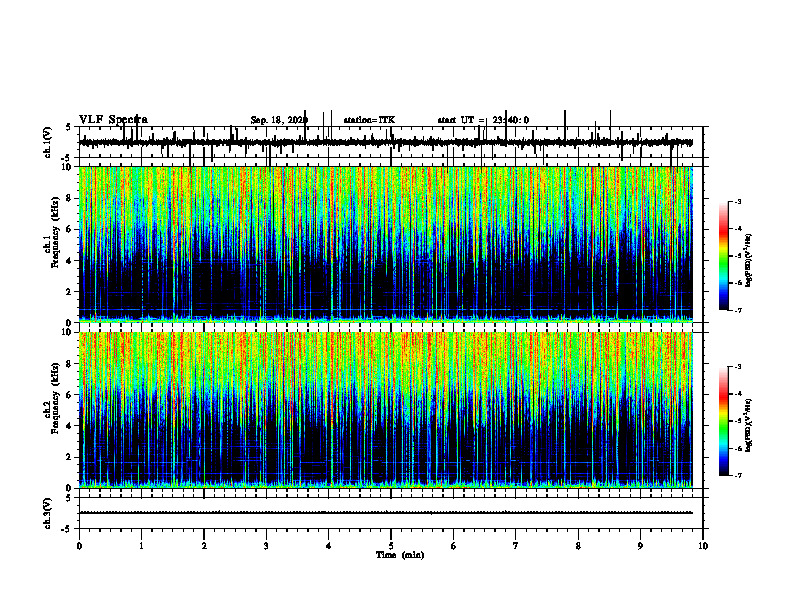This screenshot has width=792, height=612.
Task: Click the 'ch.3(V)' waveform axis label
Action: tap(48, 513)
